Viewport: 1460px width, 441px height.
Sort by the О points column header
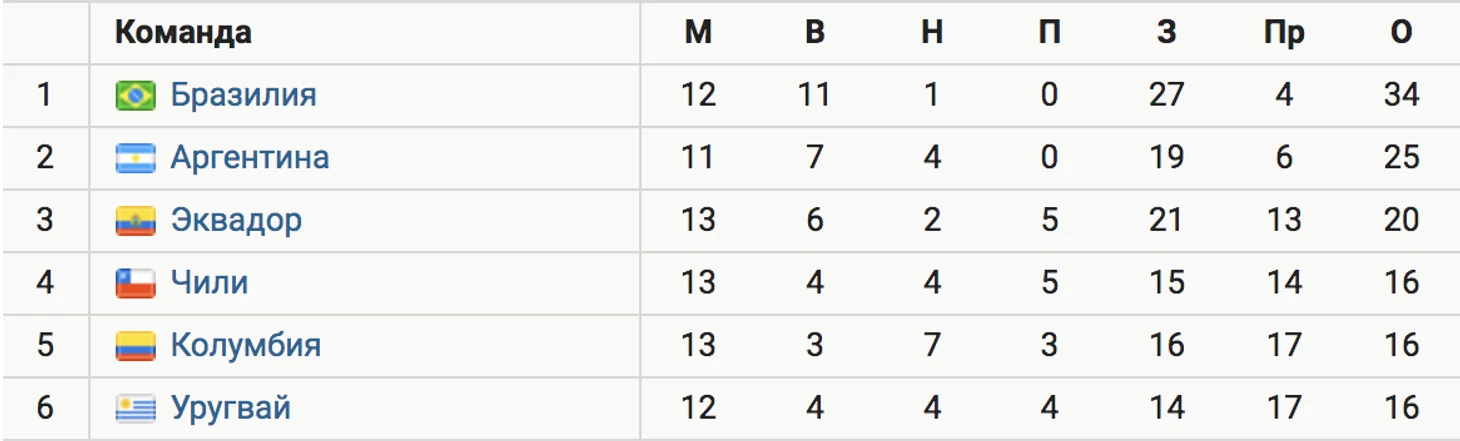pos(1401,33)
